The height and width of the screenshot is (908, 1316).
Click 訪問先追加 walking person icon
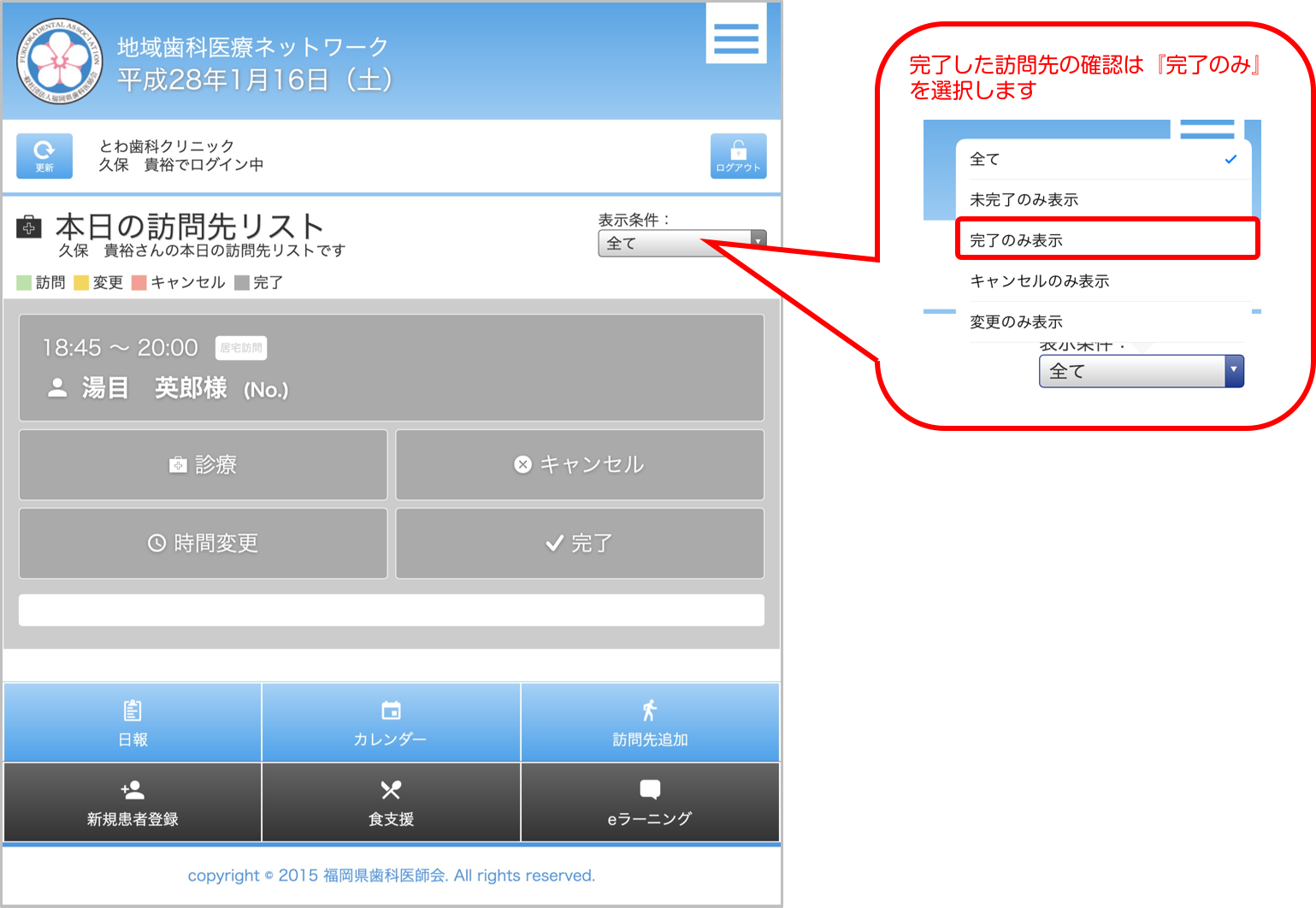click(650, 711)
